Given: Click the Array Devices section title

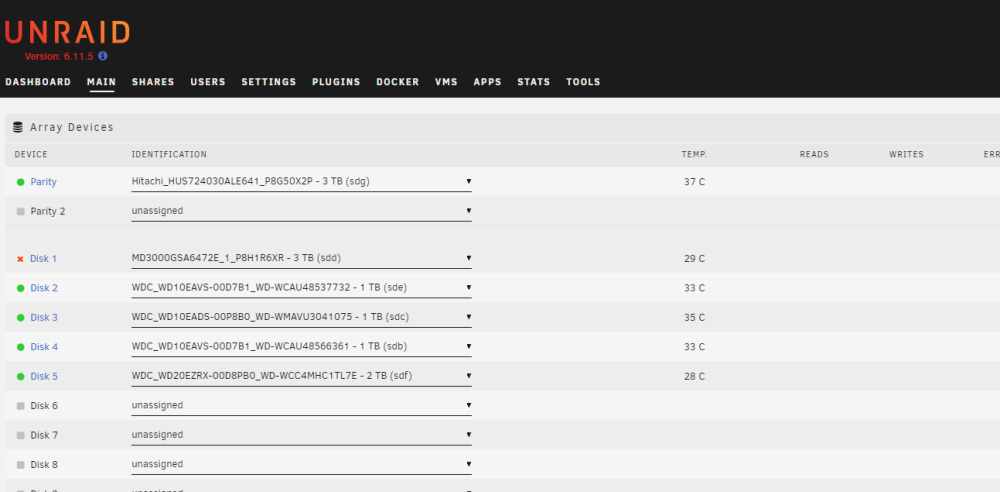Looking at the screenshot, I should pyautogui.click(x=71, y=128).
